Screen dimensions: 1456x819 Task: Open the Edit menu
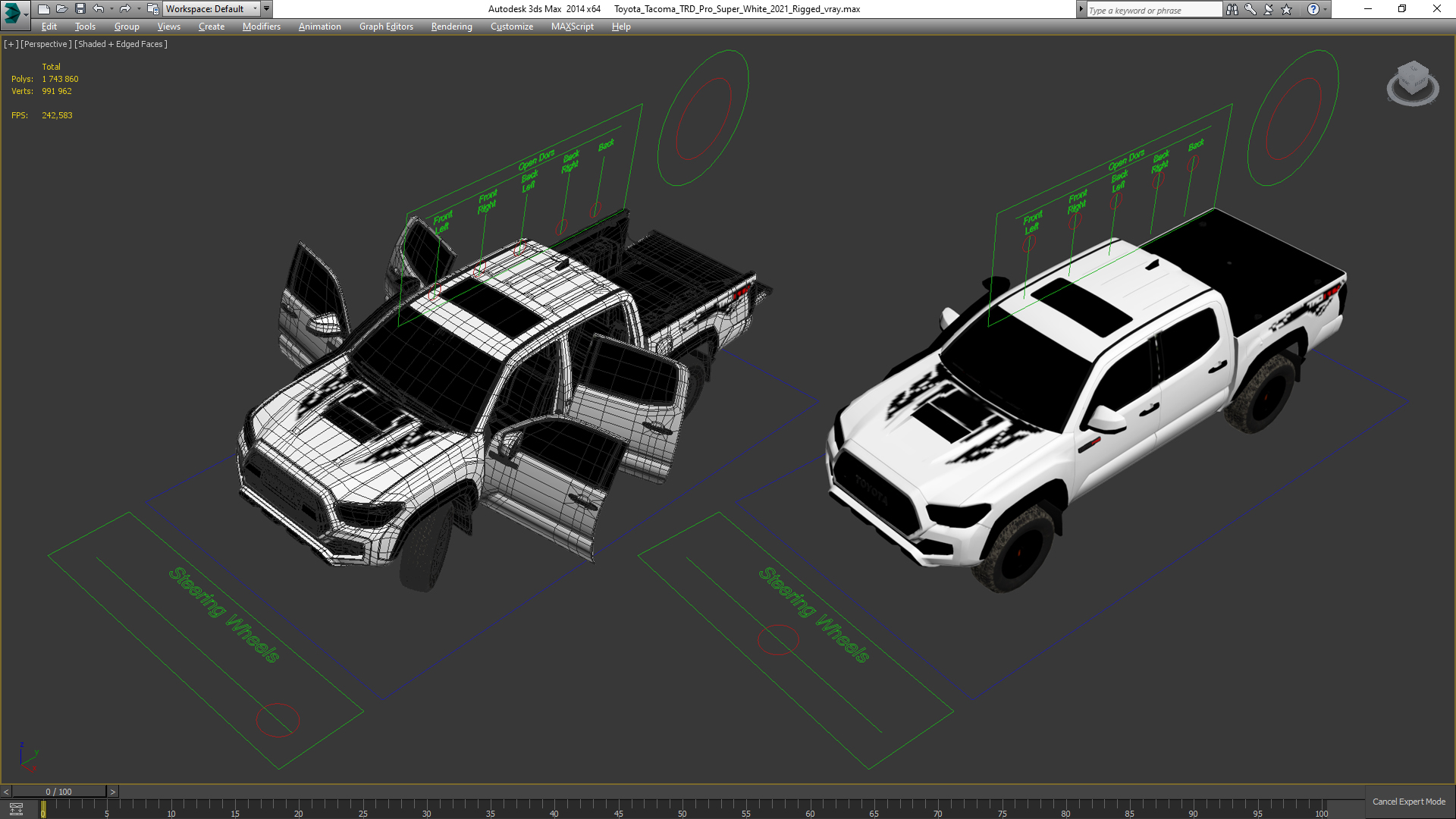click(49, 27)
